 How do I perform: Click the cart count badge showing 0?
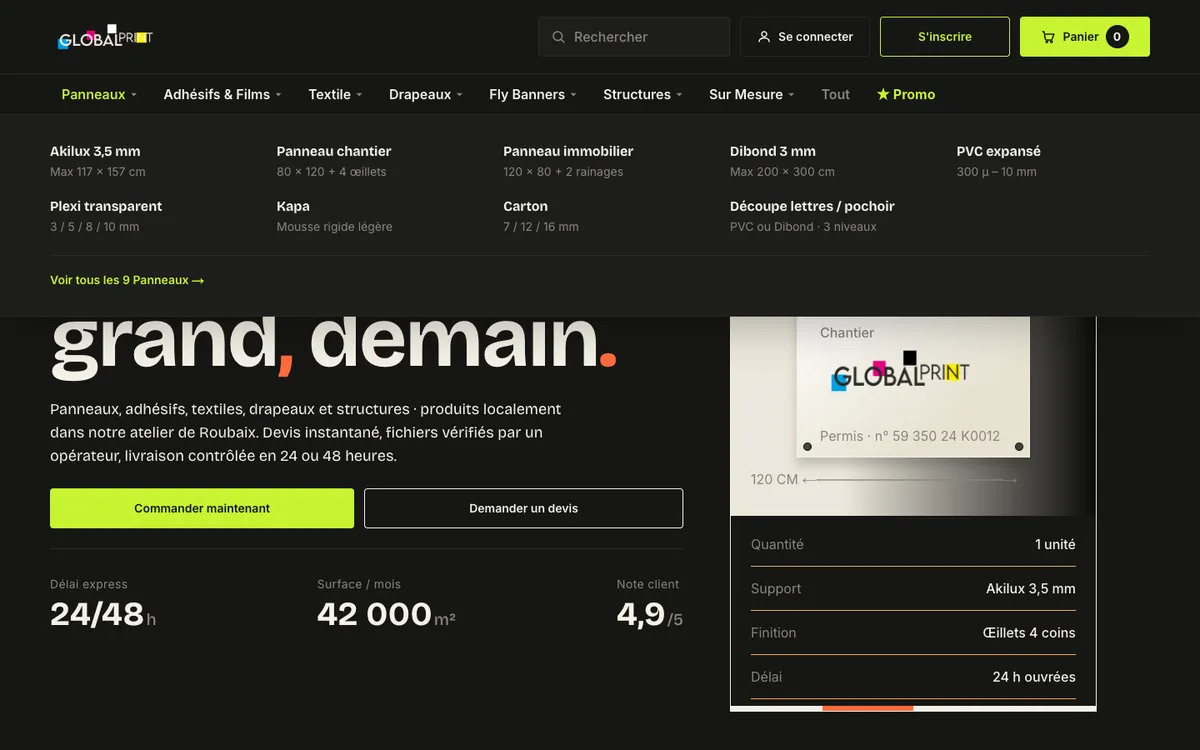[1117, 37]
